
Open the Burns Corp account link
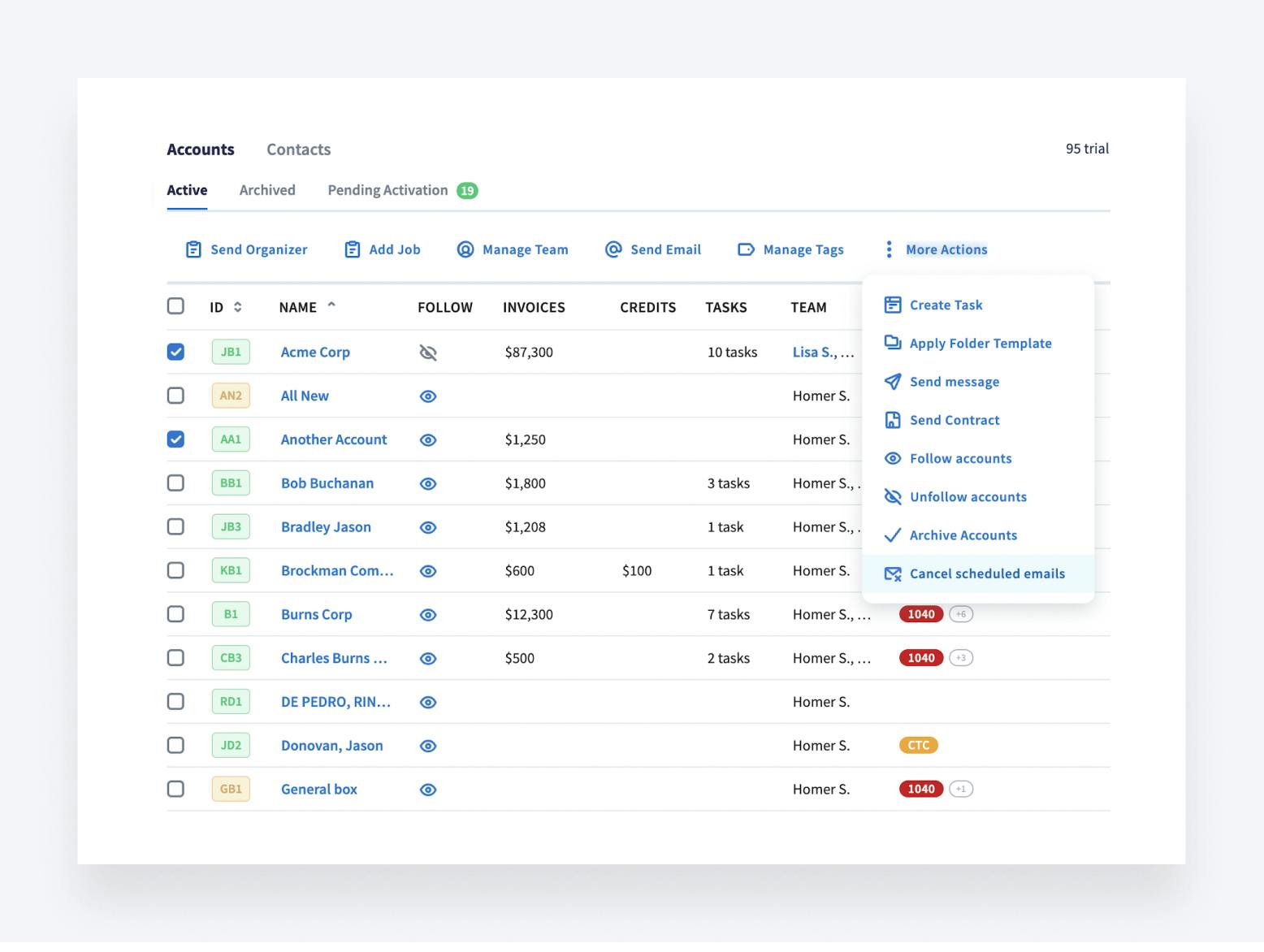tap(316, 615)
